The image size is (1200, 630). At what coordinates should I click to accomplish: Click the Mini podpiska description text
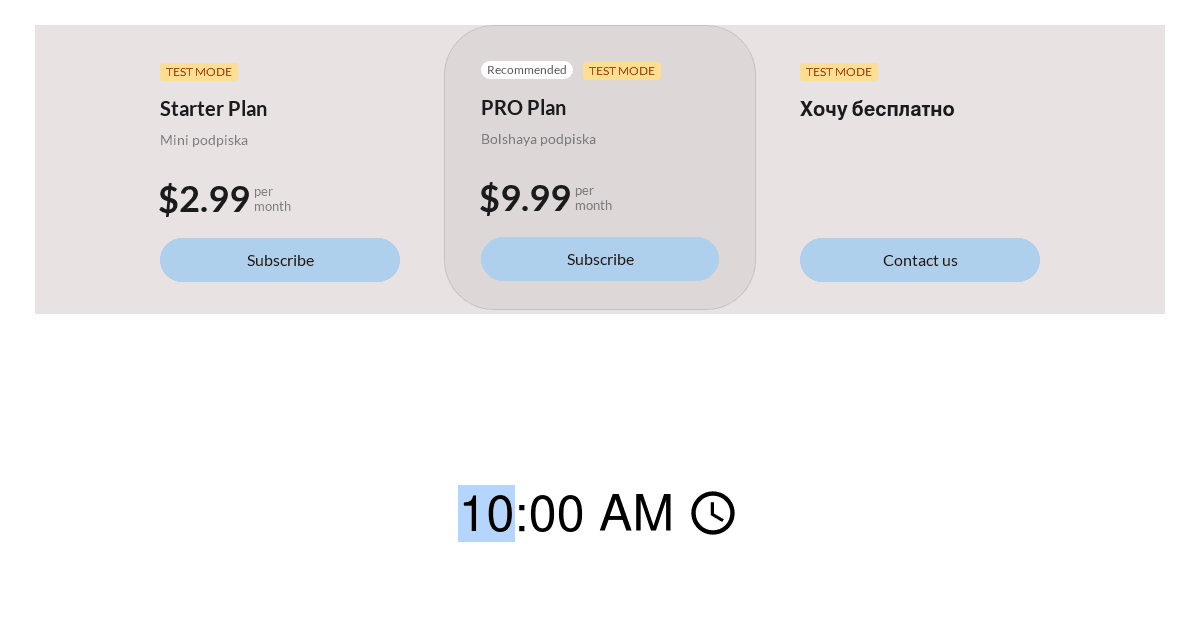pos(204,140)
